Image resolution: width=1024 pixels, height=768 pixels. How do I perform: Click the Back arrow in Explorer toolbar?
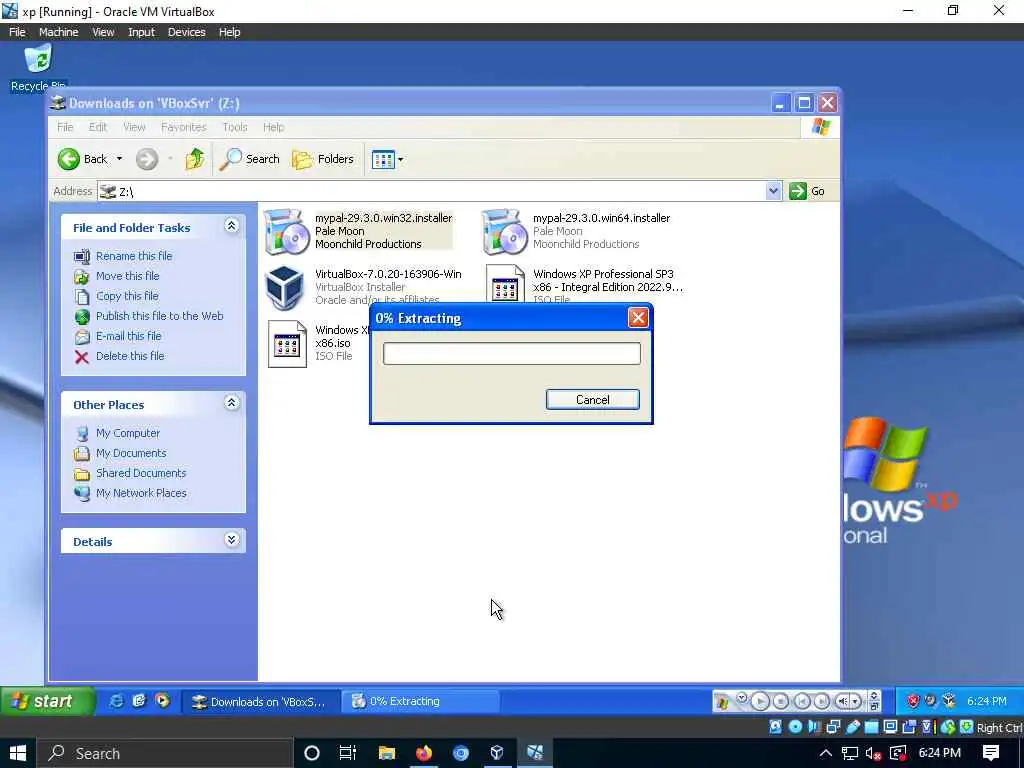click(x=69, y=159)
